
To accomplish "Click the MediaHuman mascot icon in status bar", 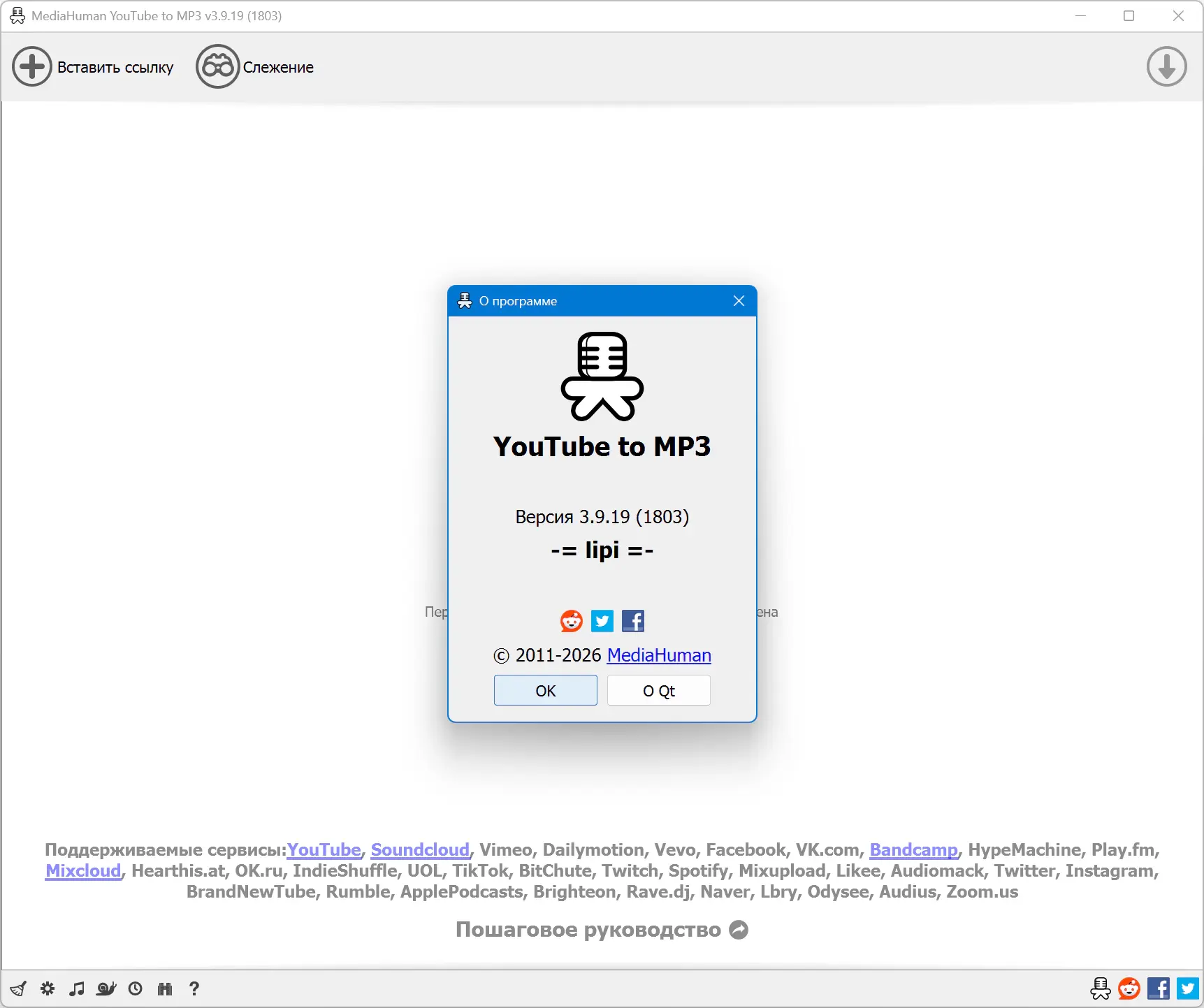I will coord(1101,988).
